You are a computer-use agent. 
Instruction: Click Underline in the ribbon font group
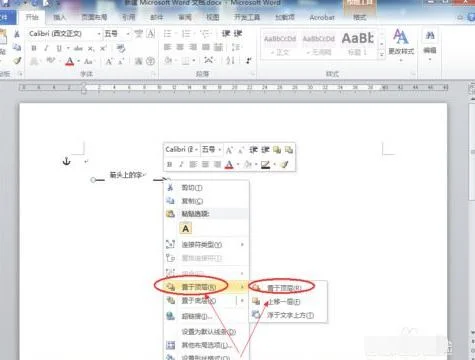tap(59, 48)
